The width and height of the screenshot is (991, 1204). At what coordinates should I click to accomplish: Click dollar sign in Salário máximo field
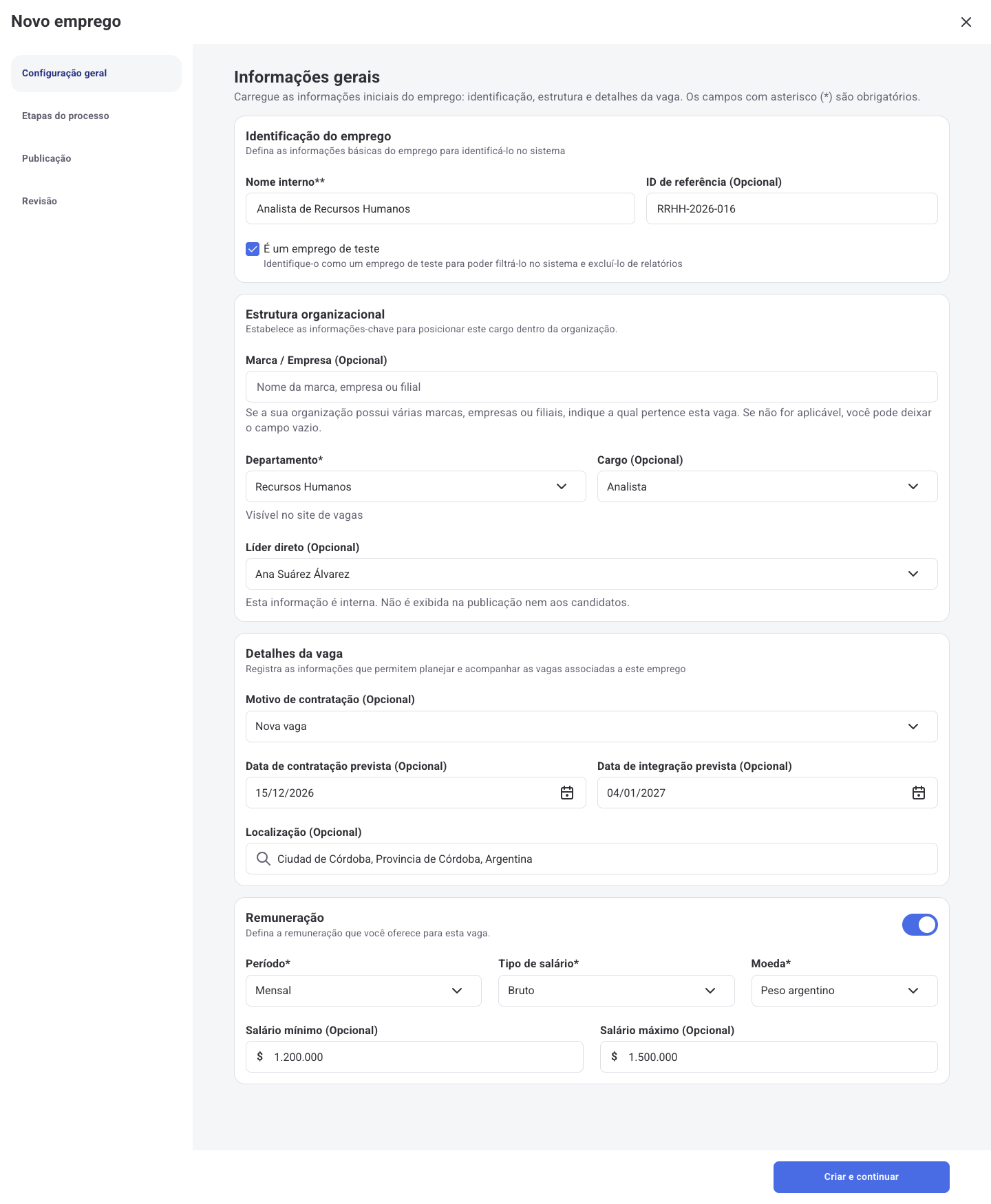click(x=615, y=1056)
